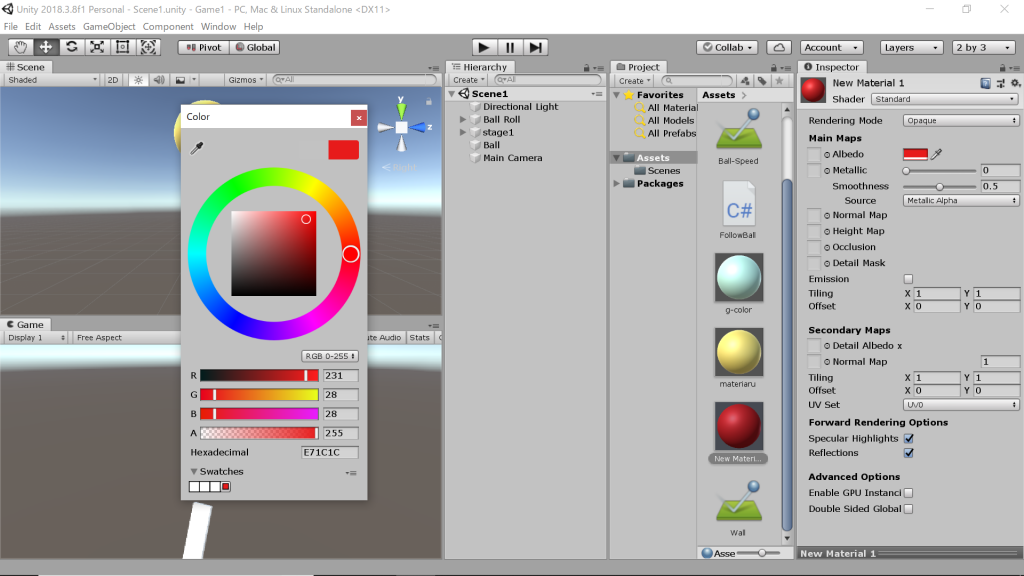Open the GameObject menu

tap(109, 27)
